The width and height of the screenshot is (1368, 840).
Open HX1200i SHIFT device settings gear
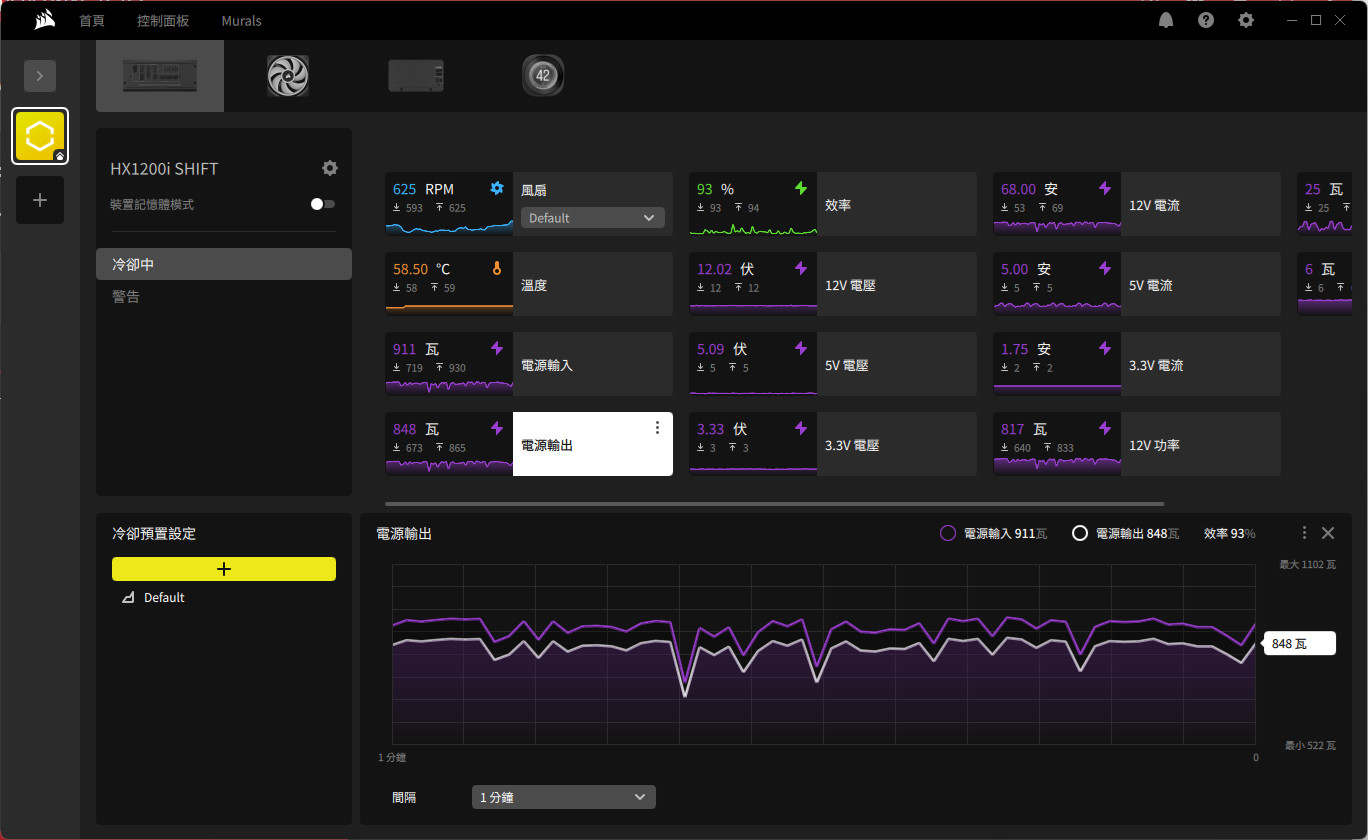pyautogui.click(x=330, y=168)
